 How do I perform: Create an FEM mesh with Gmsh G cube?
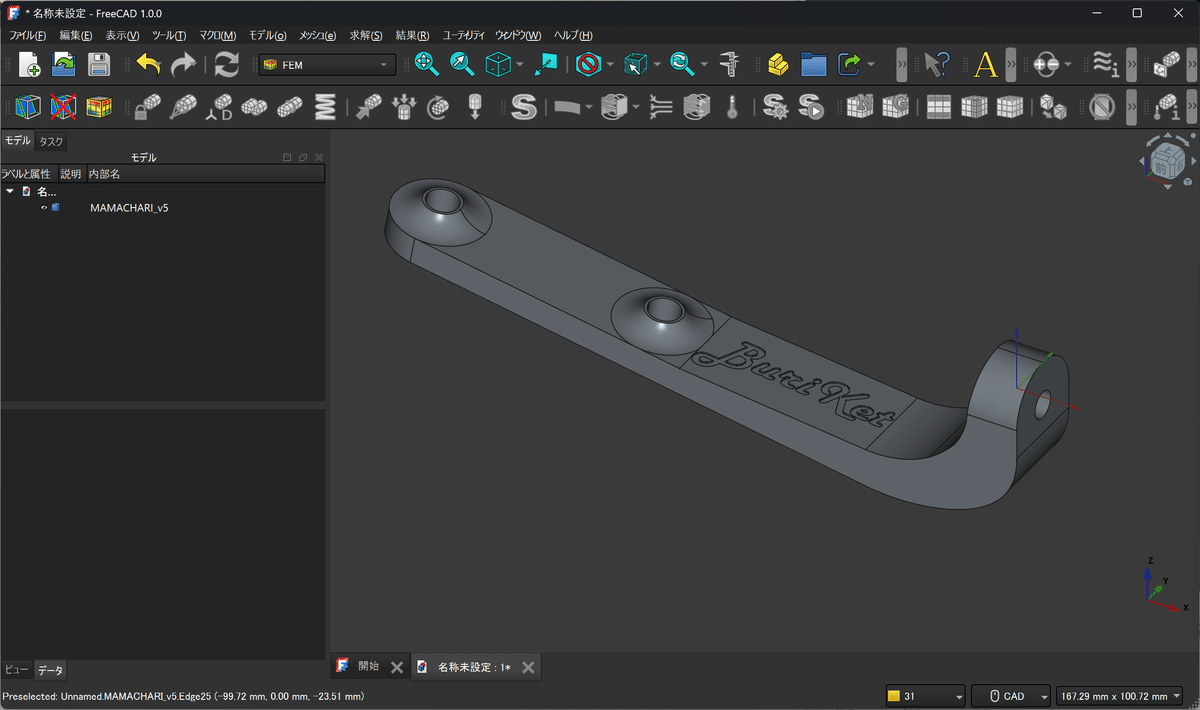(x=895, y=106)
